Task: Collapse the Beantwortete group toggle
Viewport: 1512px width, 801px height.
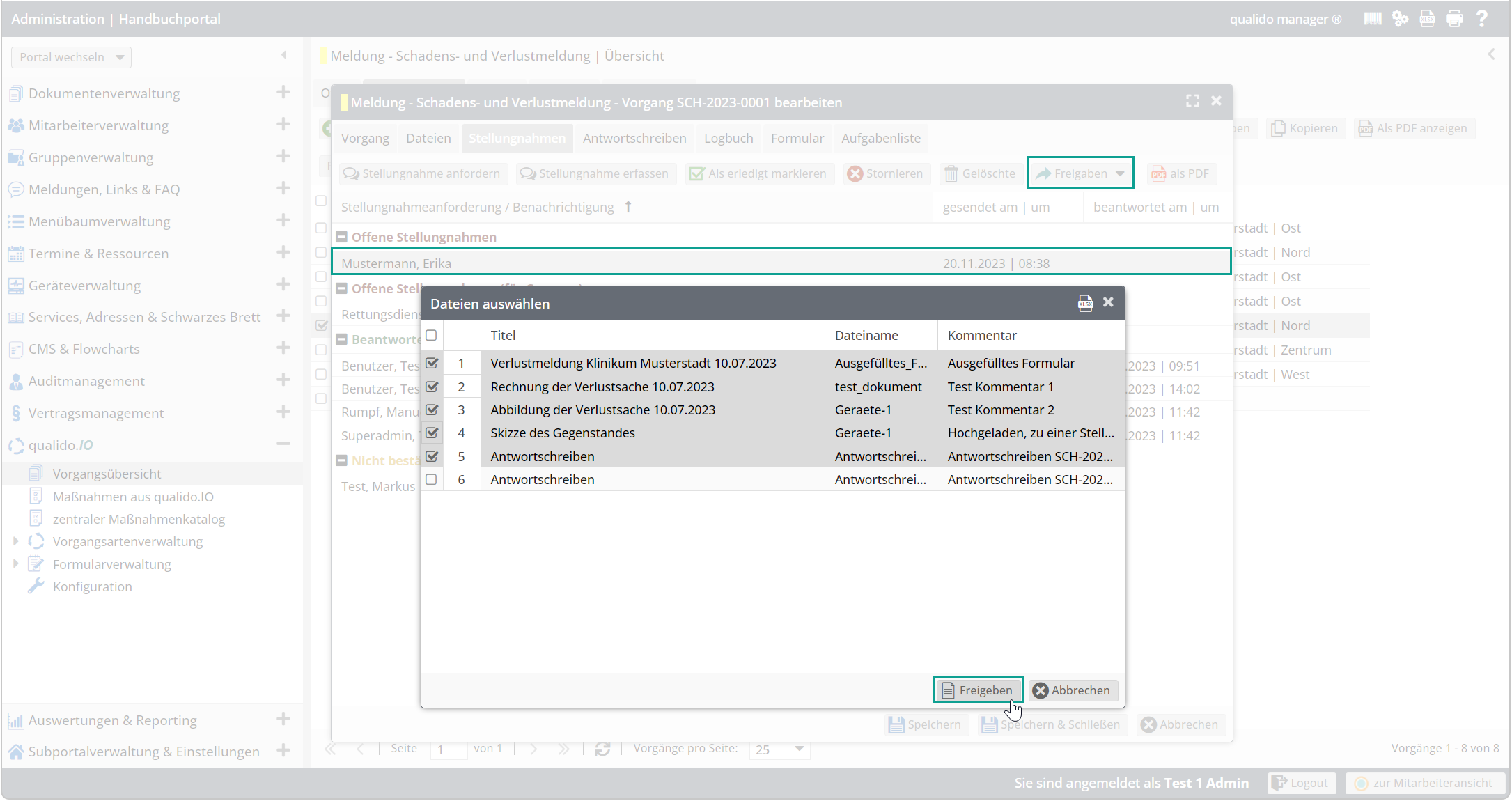Action: point(342,339)
